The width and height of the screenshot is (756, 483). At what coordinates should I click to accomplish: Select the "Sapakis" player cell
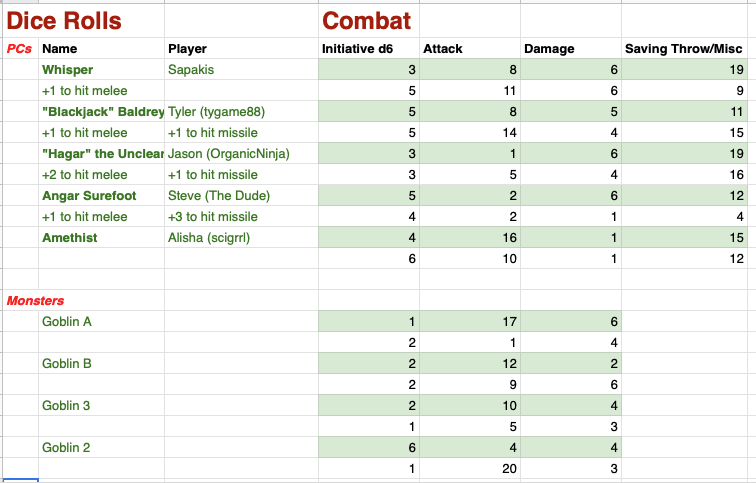(191, 69)
